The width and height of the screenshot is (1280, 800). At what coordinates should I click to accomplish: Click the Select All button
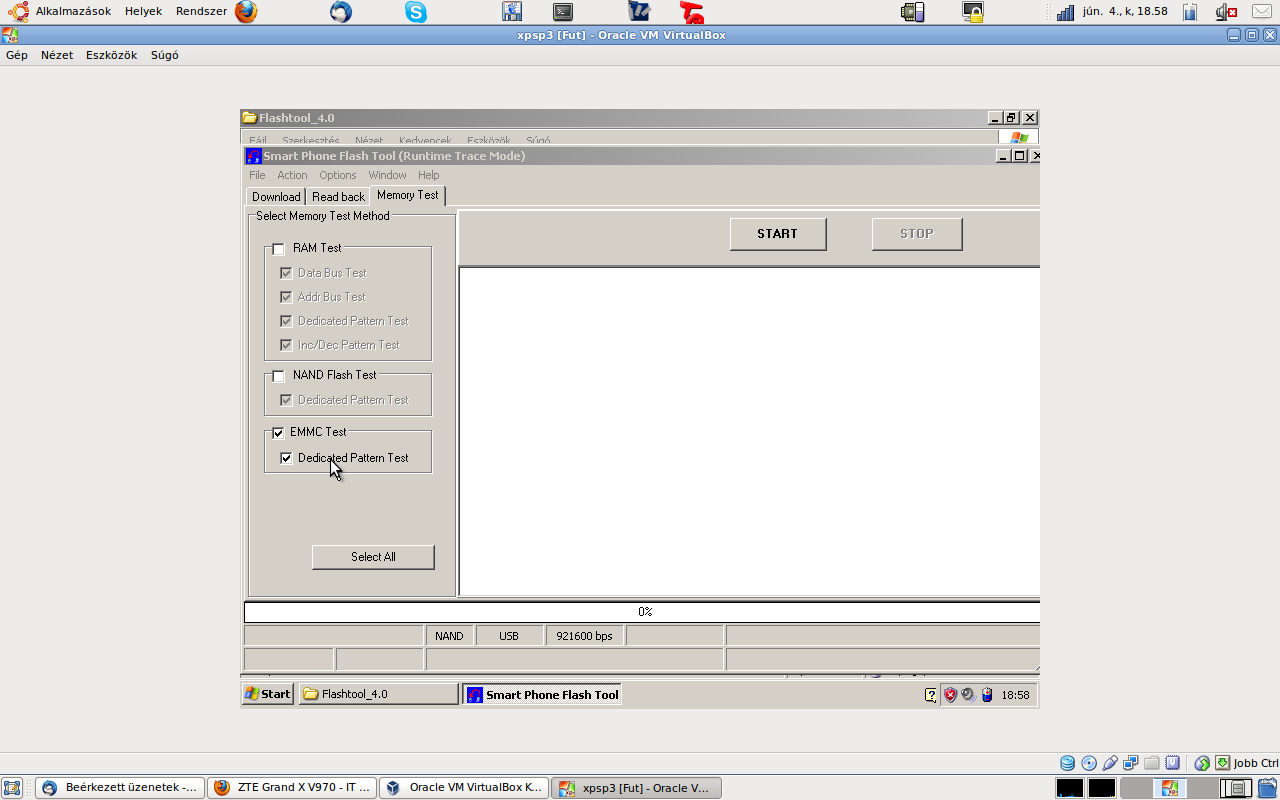click(373, 557)
